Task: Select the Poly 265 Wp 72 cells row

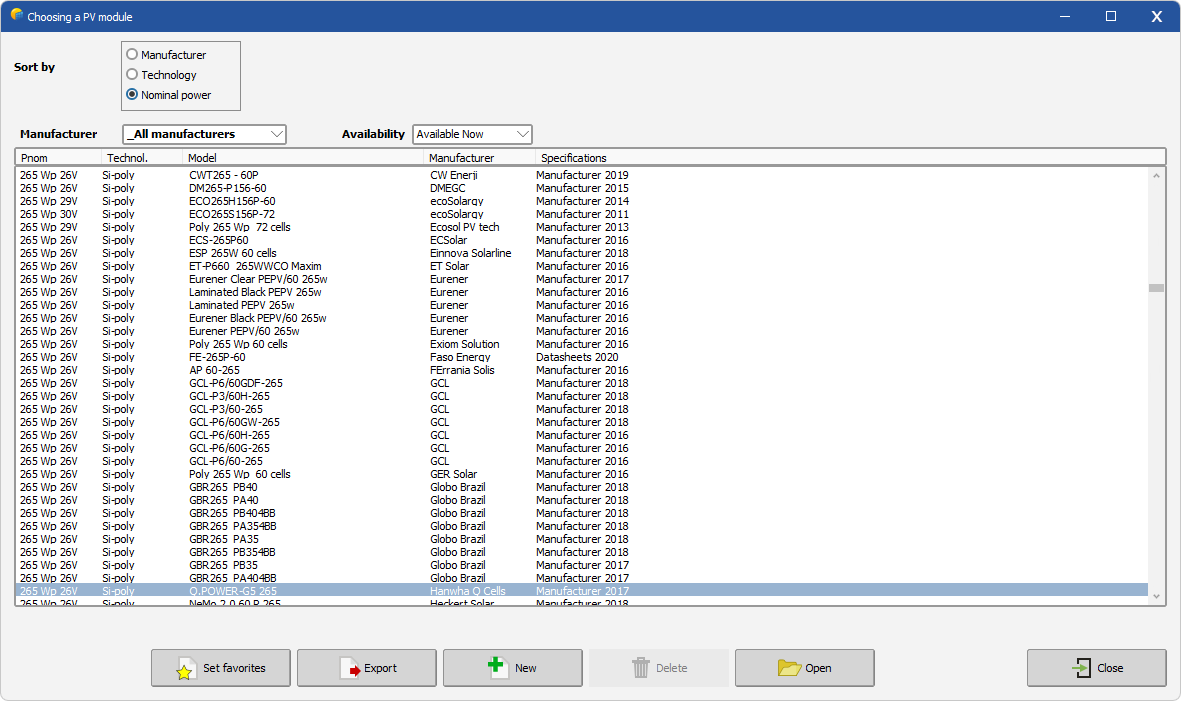Action: click(581, 227)
